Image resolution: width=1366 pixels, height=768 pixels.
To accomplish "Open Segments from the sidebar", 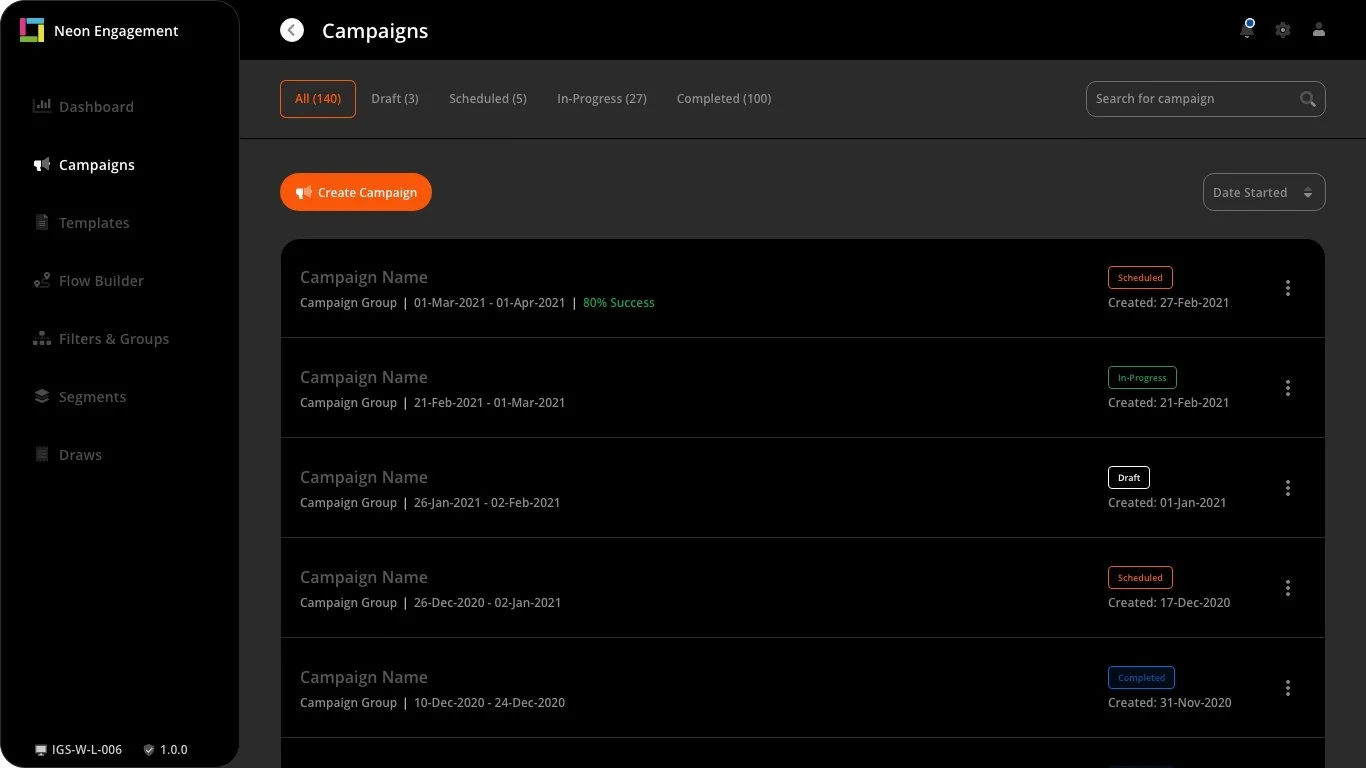I will pos(92,397).
